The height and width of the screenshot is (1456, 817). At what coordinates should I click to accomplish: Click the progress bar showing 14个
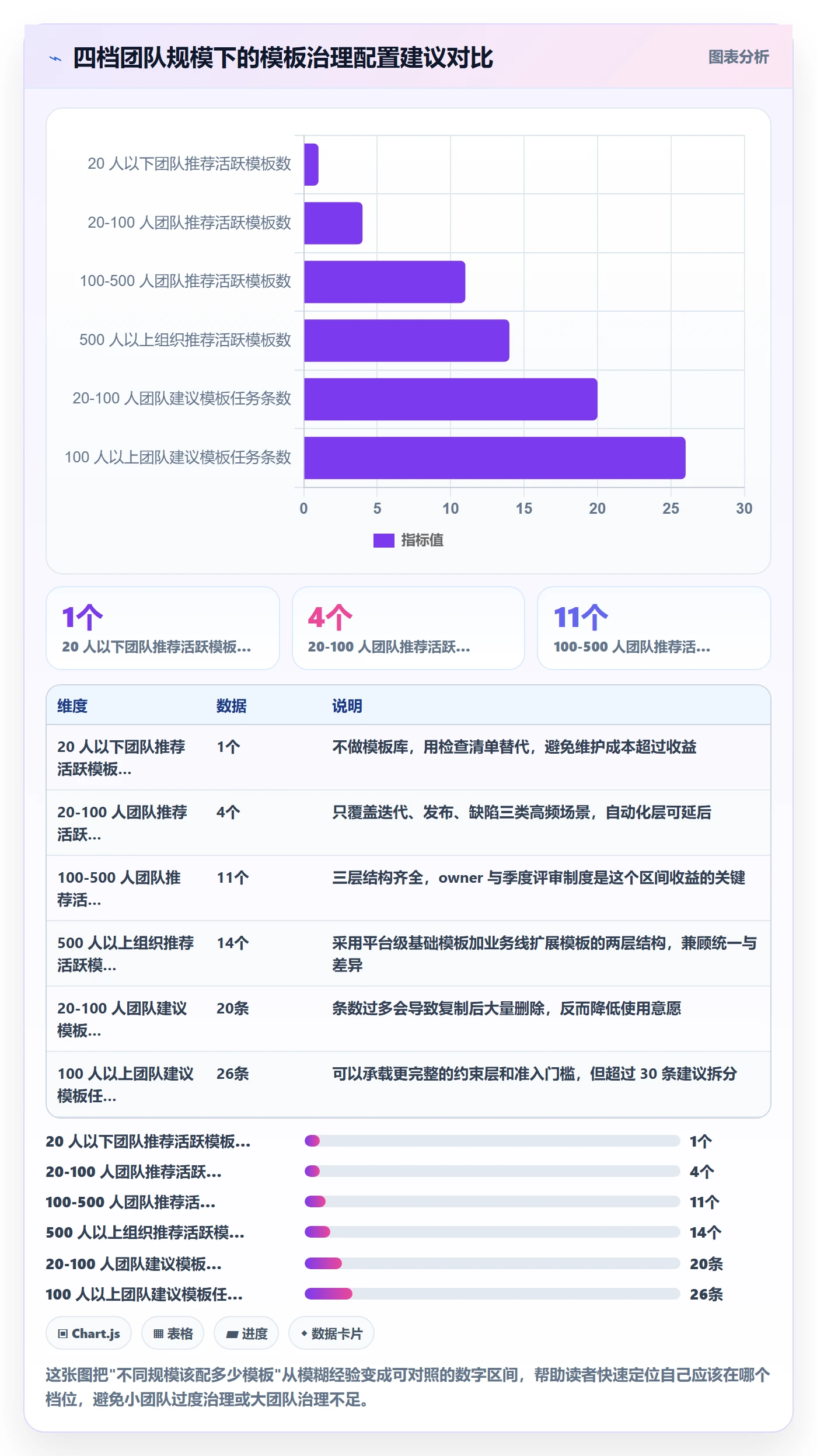point(492,1232)
